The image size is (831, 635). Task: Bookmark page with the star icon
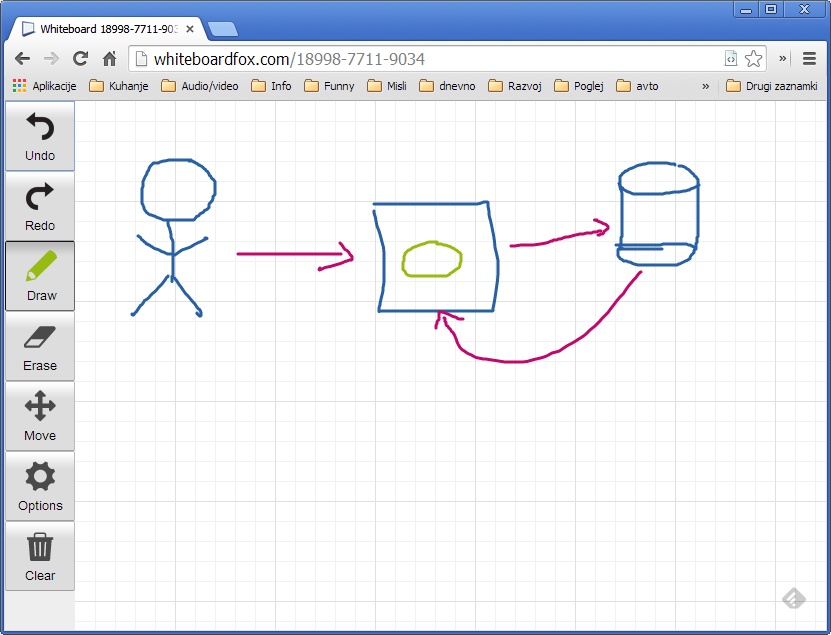[754, 59]
